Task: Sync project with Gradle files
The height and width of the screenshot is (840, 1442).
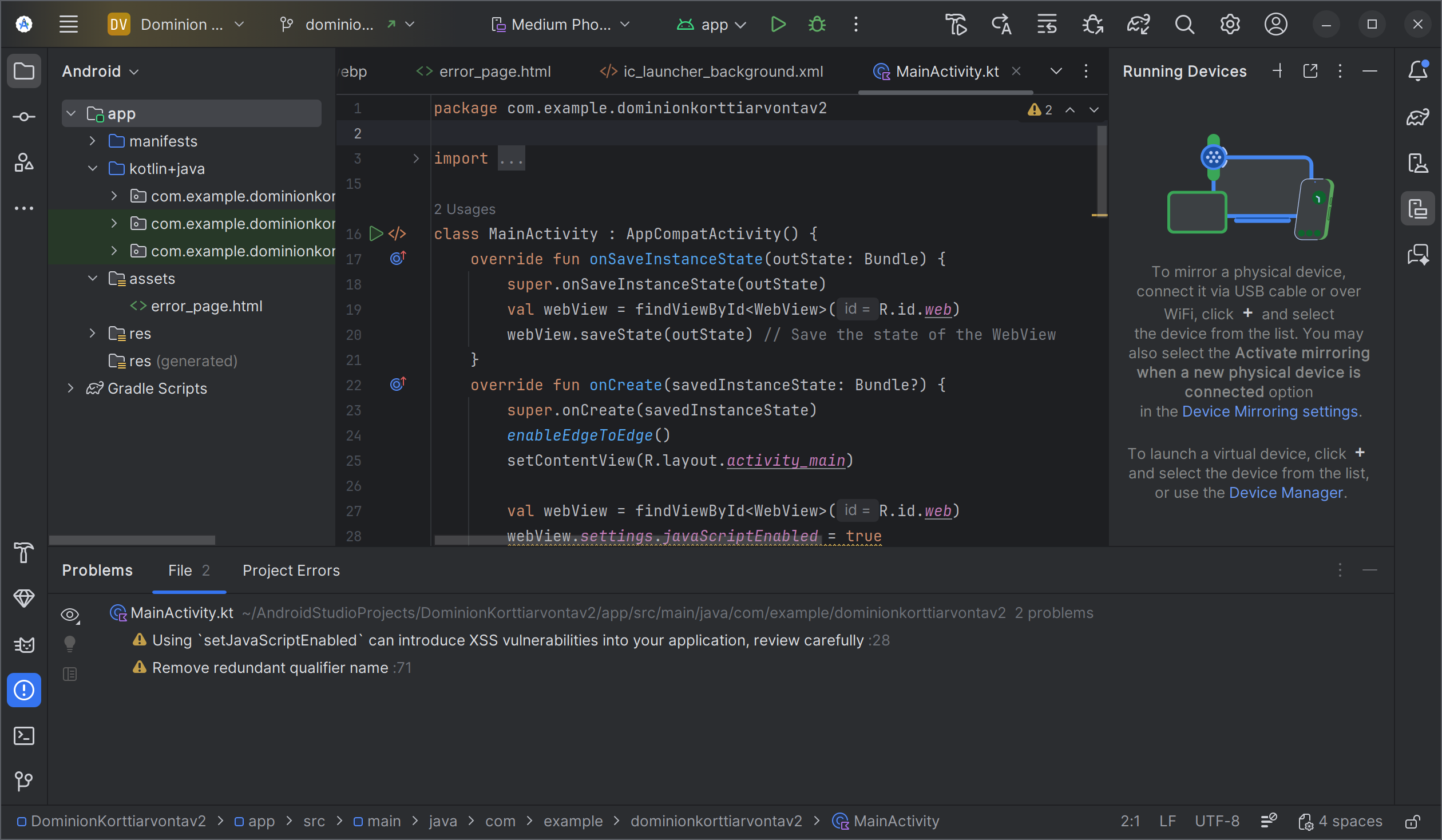Action: [x=1138, y=24]
